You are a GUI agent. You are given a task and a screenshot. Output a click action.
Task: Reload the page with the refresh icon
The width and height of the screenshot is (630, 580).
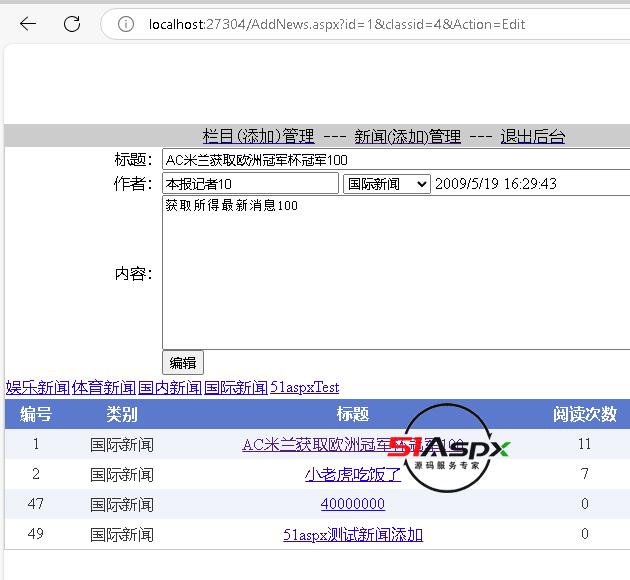pyautogui.click(x=72, y=24)
